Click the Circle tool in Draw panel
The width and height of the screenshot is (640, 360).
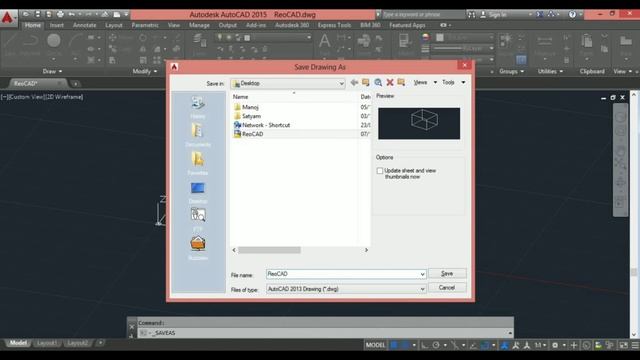(53, 41)
